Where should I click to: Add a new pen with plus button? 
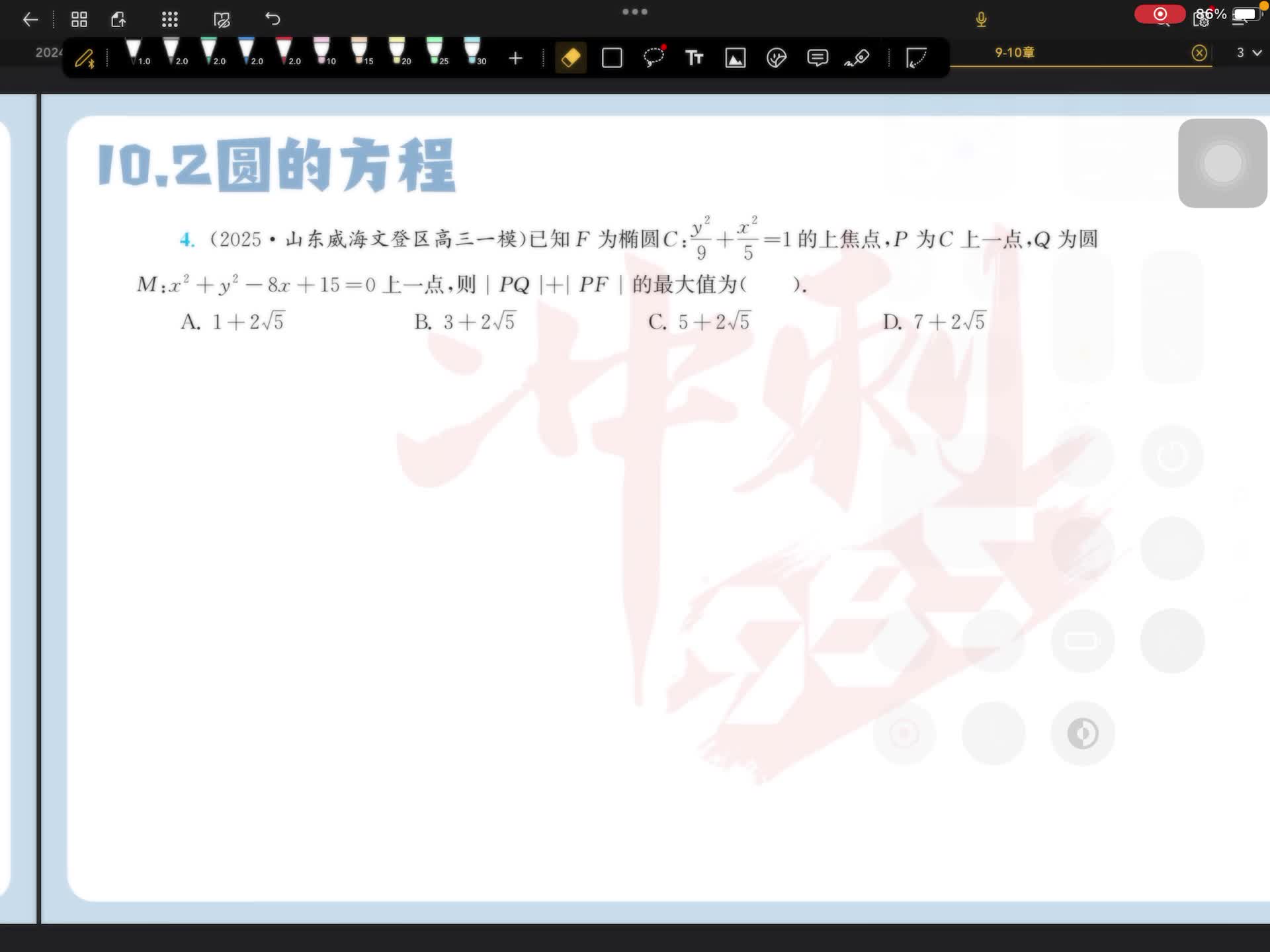pyautogui.click(x=515, y=58)
